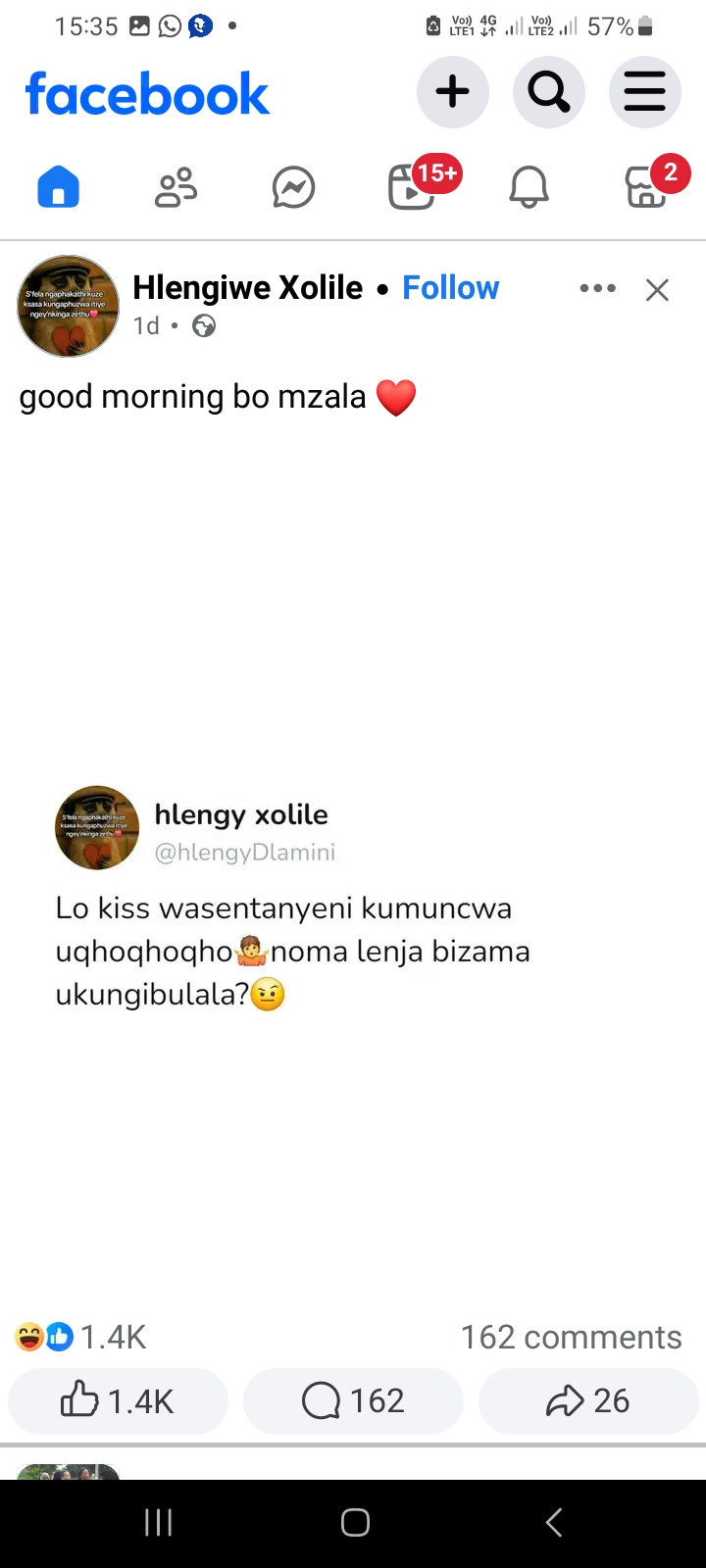
Task: View the 1.4K reactions list
Action: (80, 1337)
